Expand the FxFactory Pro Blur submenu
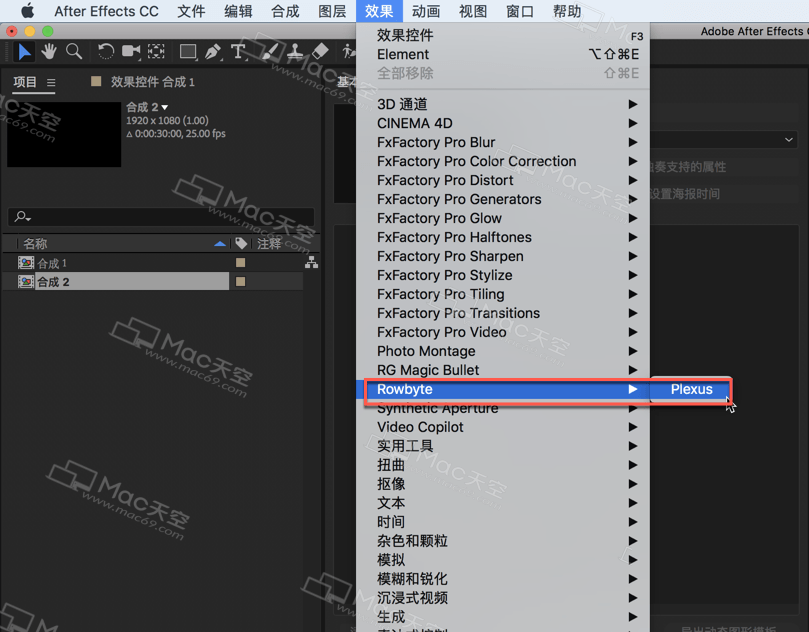This screenshot has width=809, height=632. pos(503,142)
